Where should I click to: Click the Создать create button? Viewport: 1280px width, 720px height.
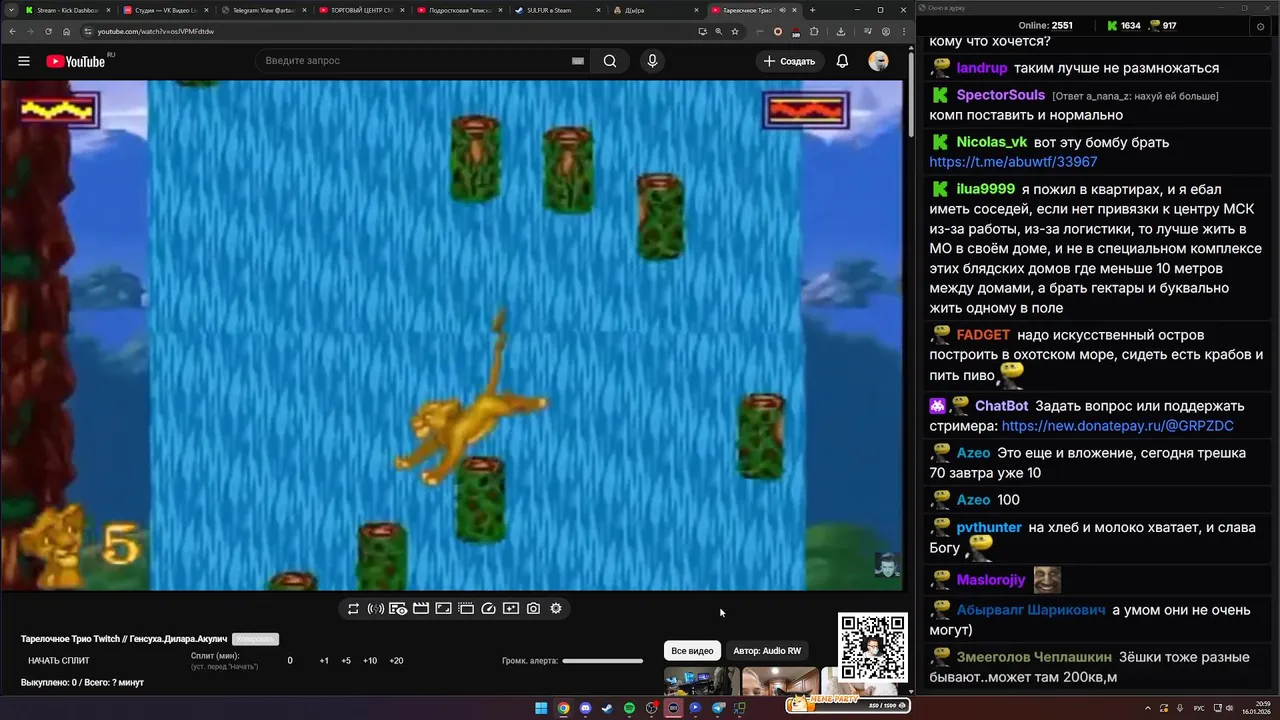[x=789, y=61]
